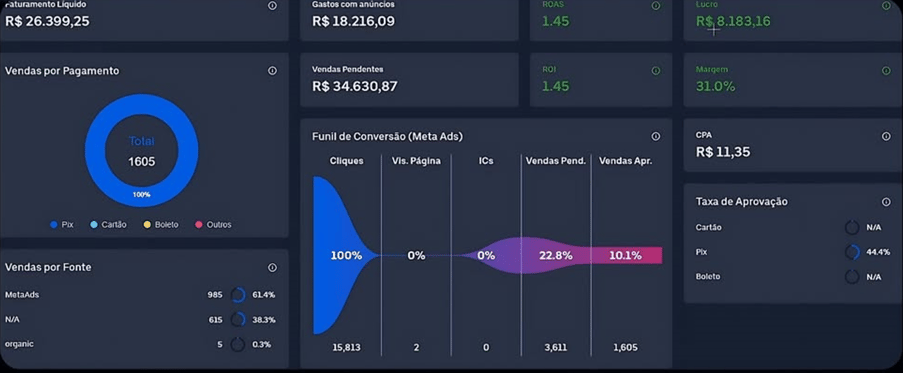Toggle Cartão legend item in donut chart

click(x=108, y=224)
